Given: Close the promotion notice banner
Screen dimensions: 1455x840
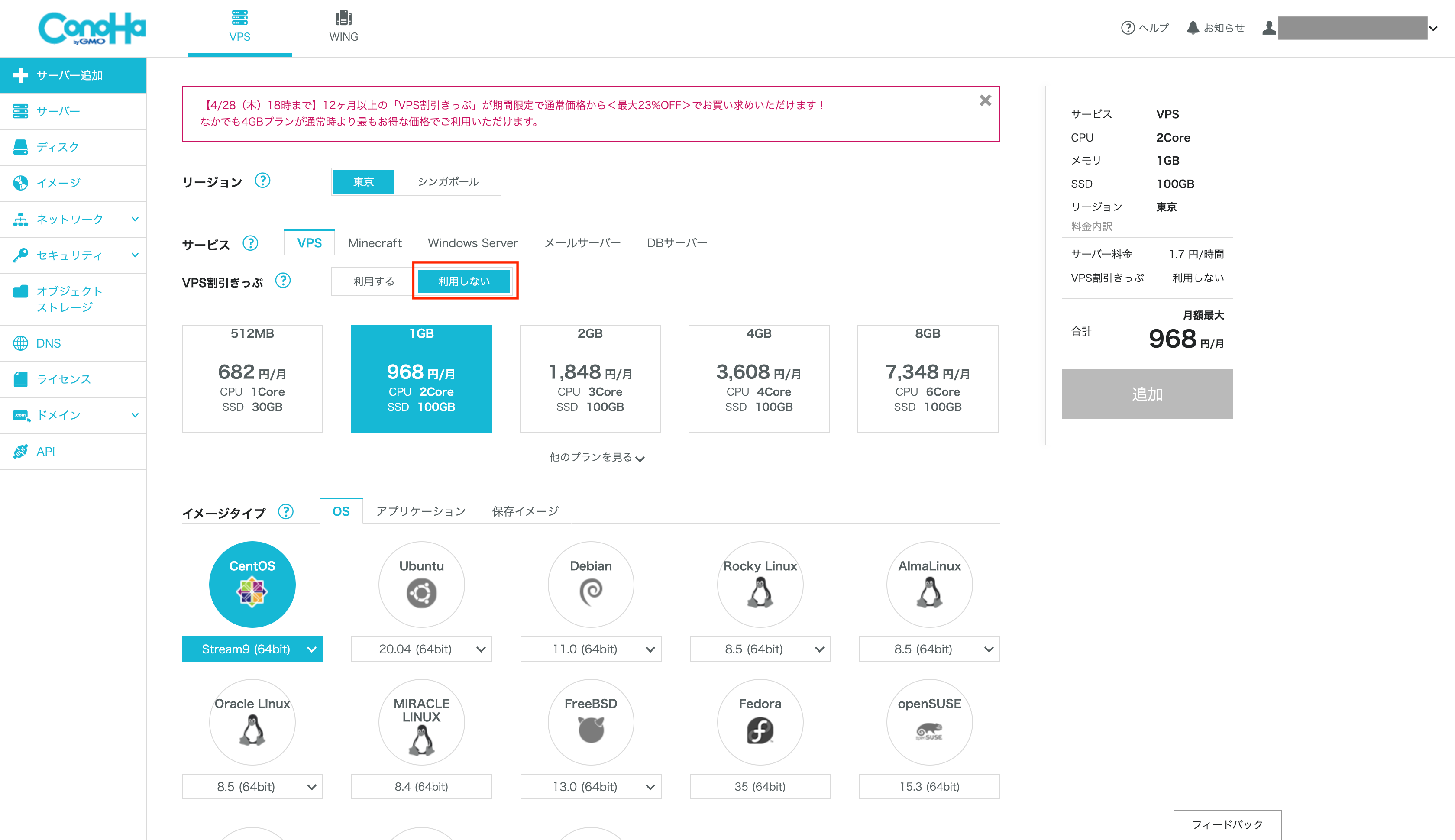Looking at the screenshot, I should click(x=985, y=100).
